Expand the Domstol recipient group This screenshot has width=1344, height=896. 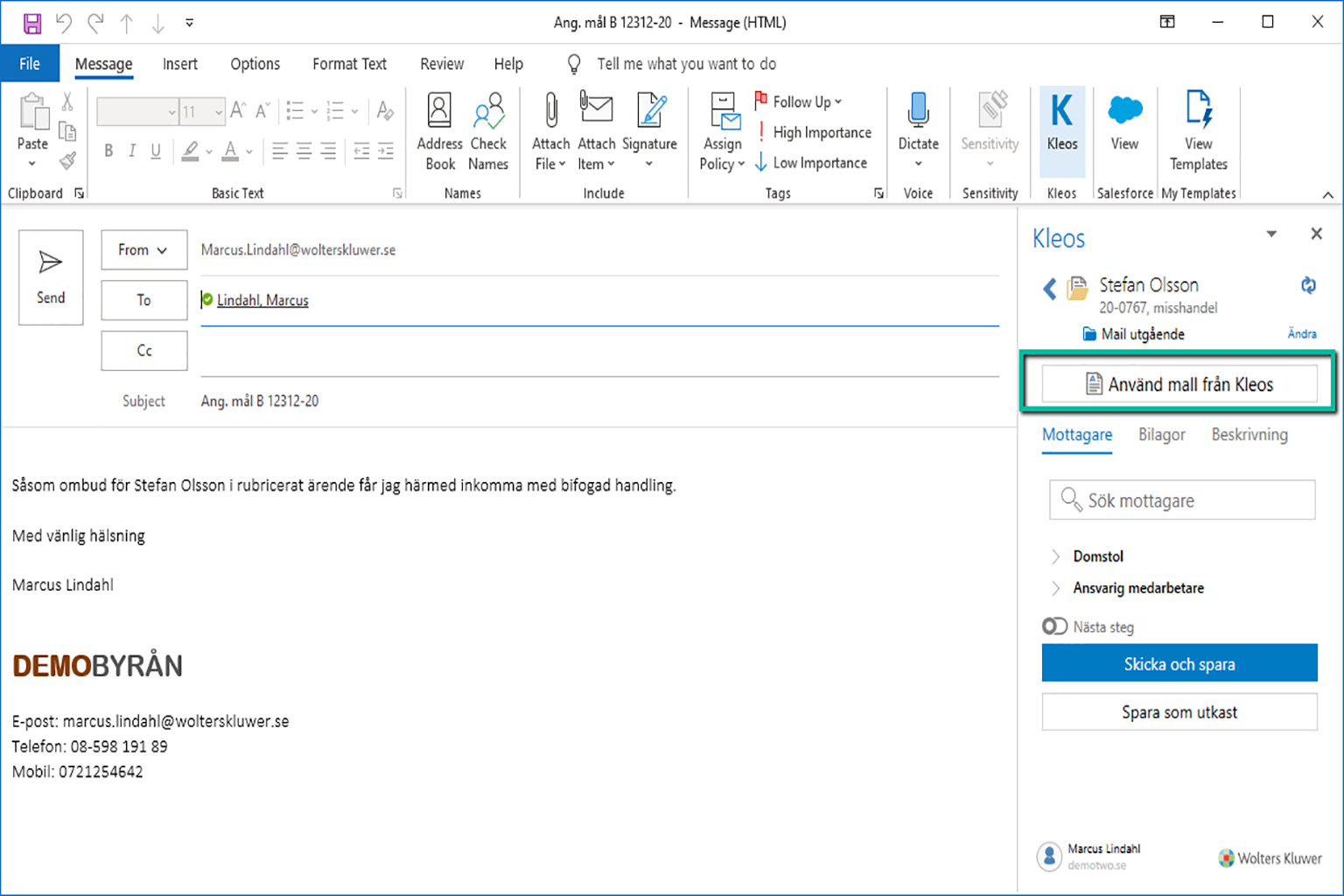(1055, 556)
